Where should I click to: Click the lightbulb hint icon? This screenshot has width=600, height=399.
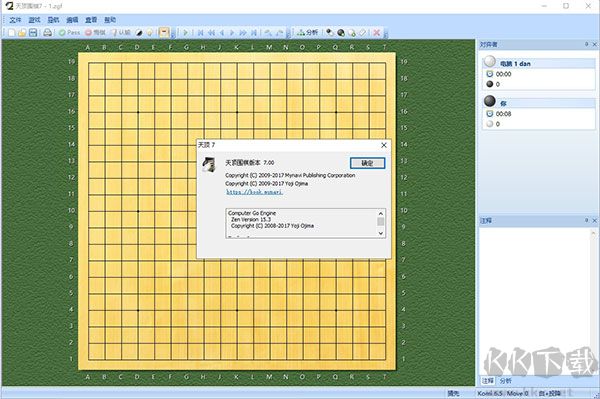[150, 33]
